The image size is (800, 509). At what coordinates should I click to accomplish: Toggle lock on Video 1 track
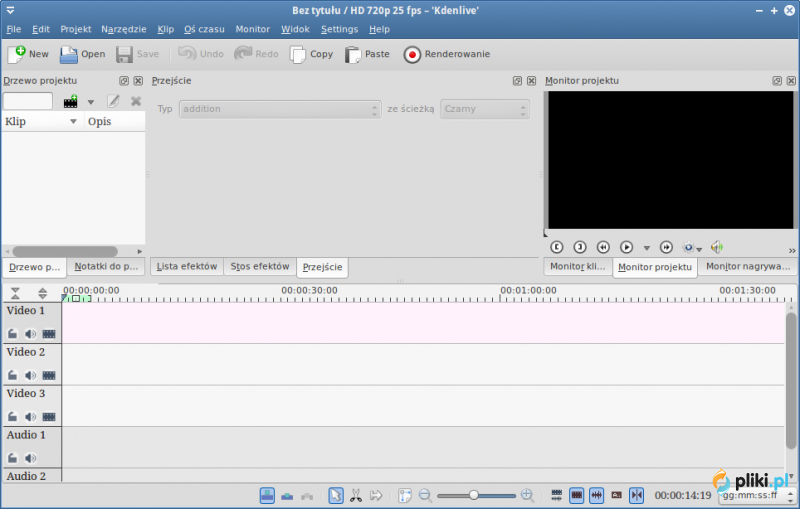(x=12, y=334)
